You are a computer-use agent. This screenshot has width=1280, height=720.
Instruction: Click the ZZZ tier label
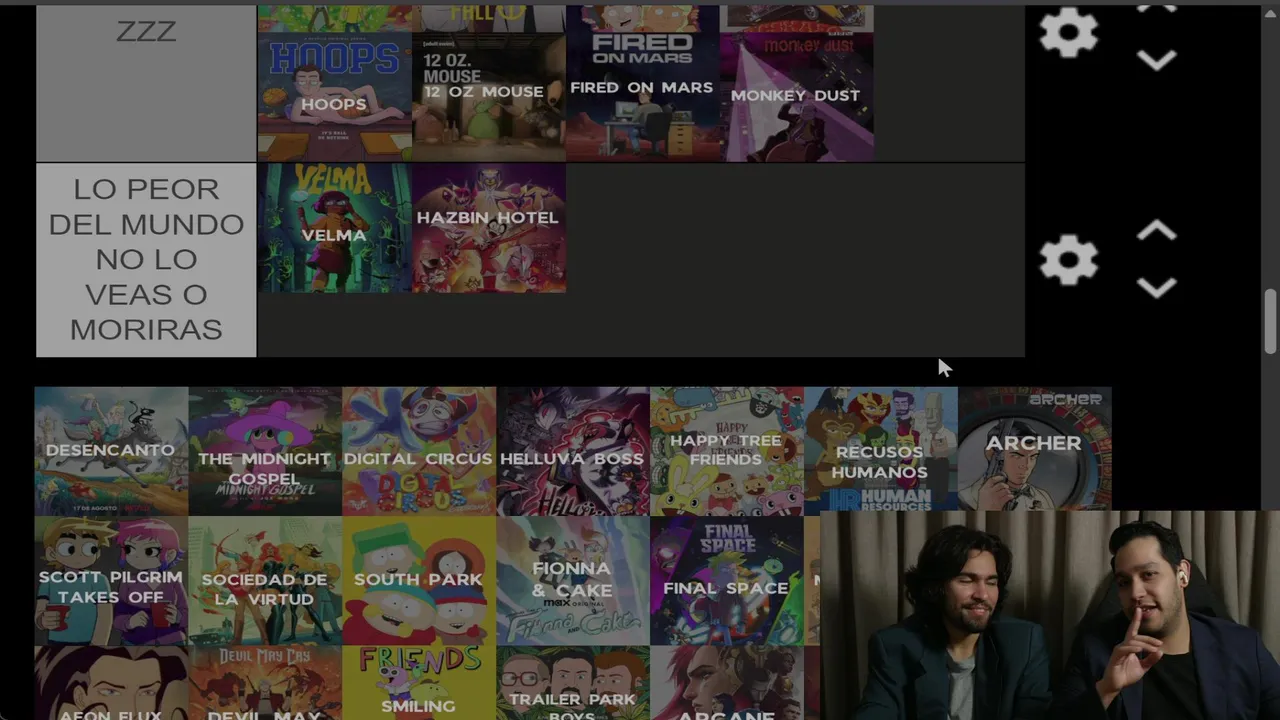click(146, 82)
